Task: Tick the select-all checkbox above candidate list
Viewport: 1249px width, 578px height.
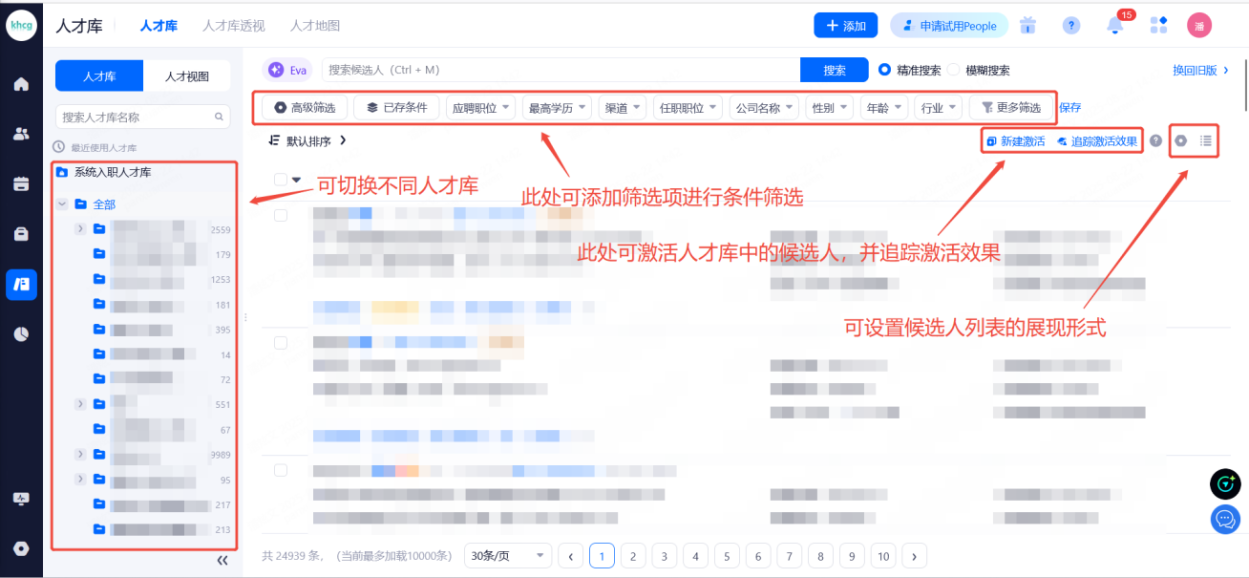Action: point(280,180)
